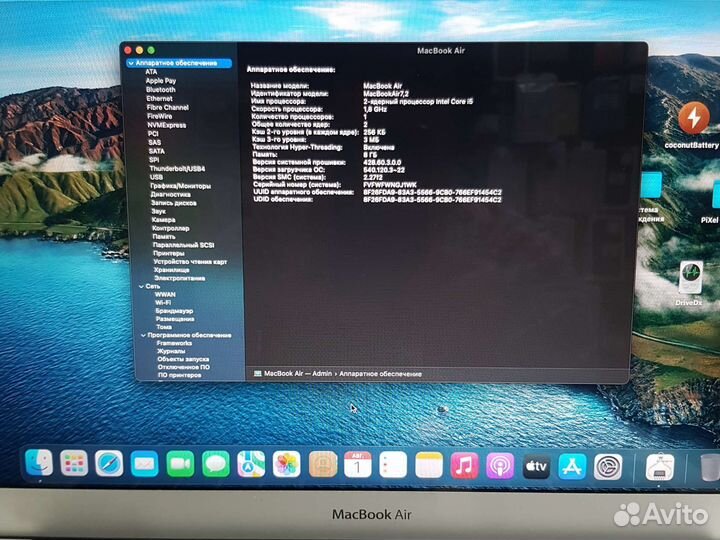The height and width of the screenshot is (540, 720).
Task: Select Fibre Channel in the sidebar
Action: pos(168,107)
